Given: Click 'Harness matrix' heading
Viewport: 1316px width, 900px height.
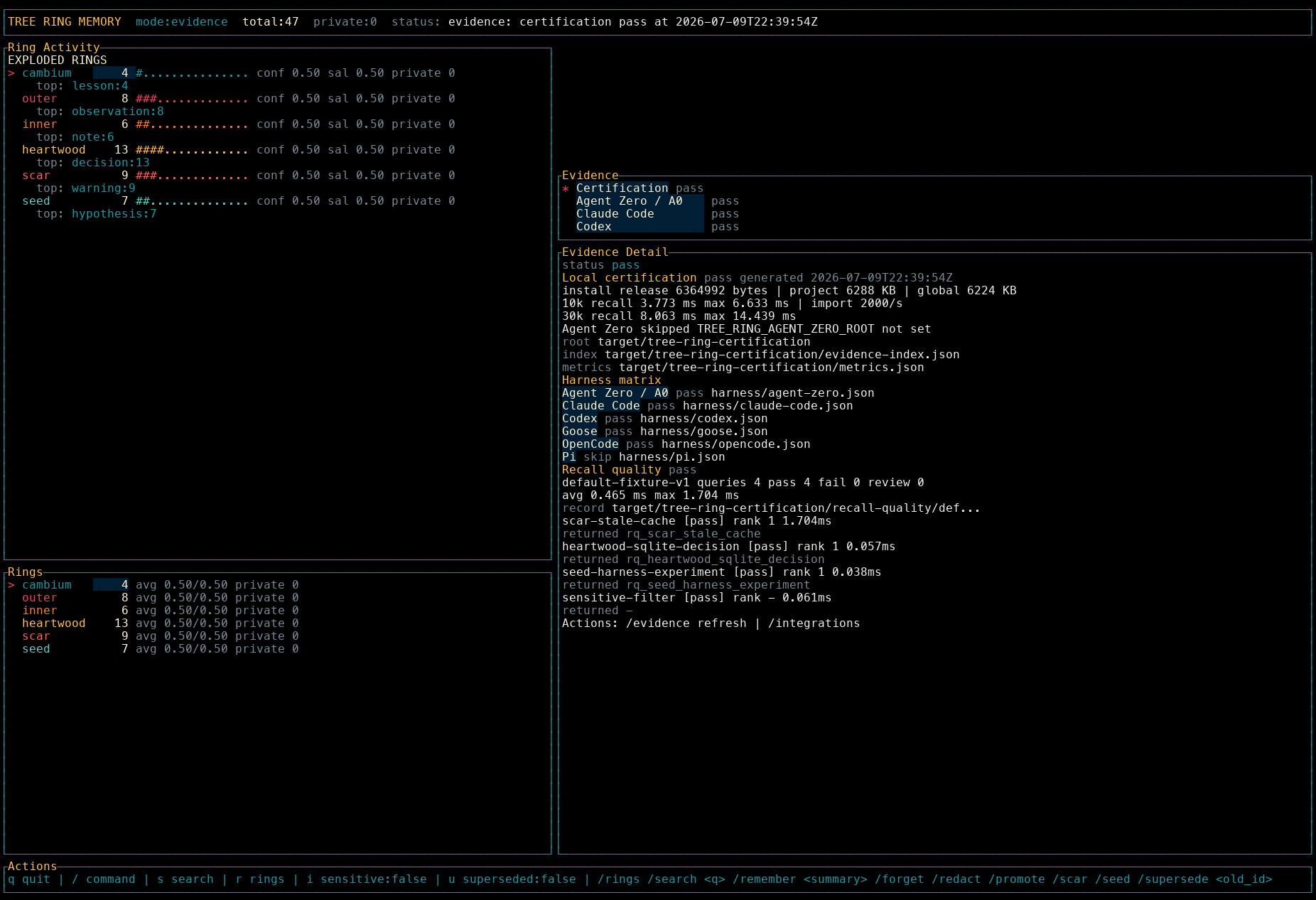Looking at the screenshot, I should 612,380.
